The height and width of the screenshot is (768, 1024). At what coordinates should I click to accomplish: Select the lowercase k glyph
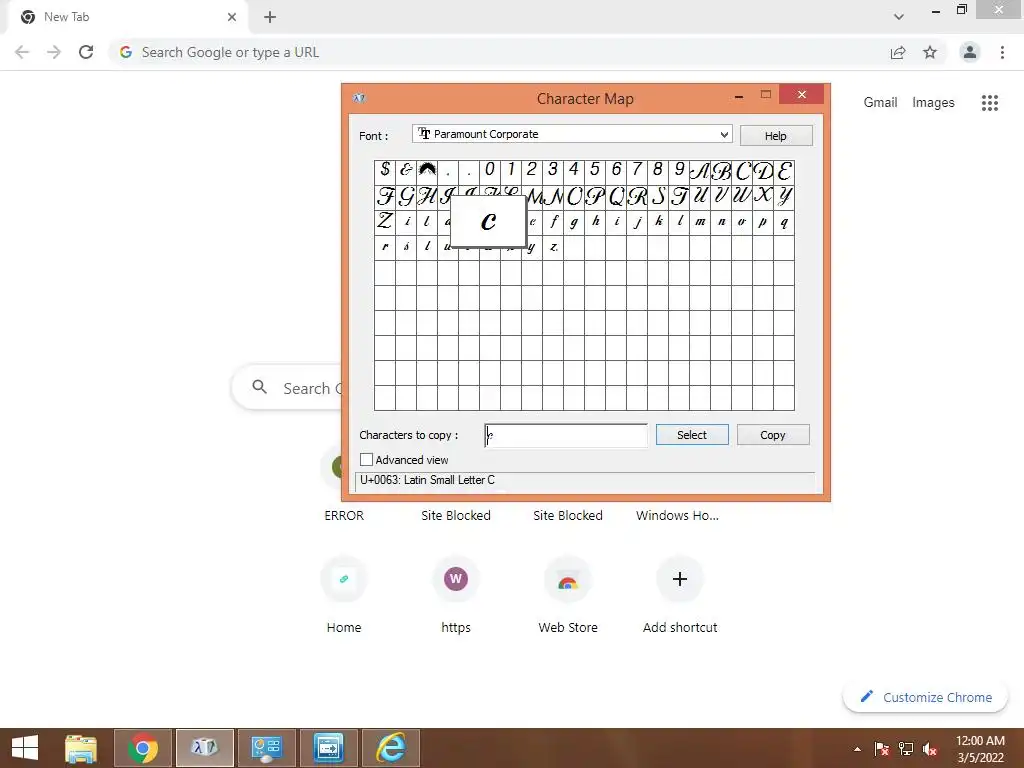[658, 222]
